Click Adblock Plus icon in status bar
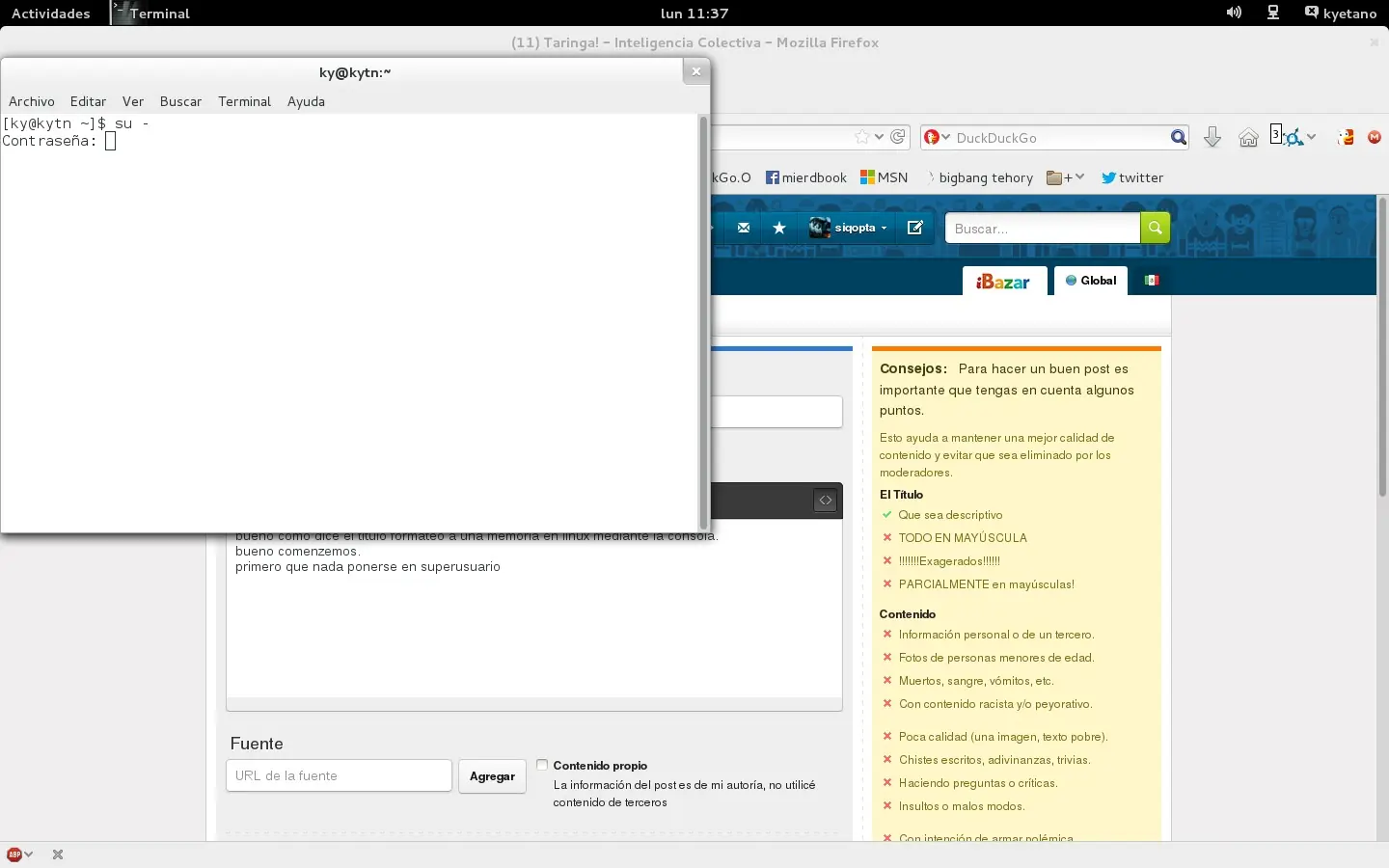Viewport: 1389px width, 868px height. coord(14,854)
